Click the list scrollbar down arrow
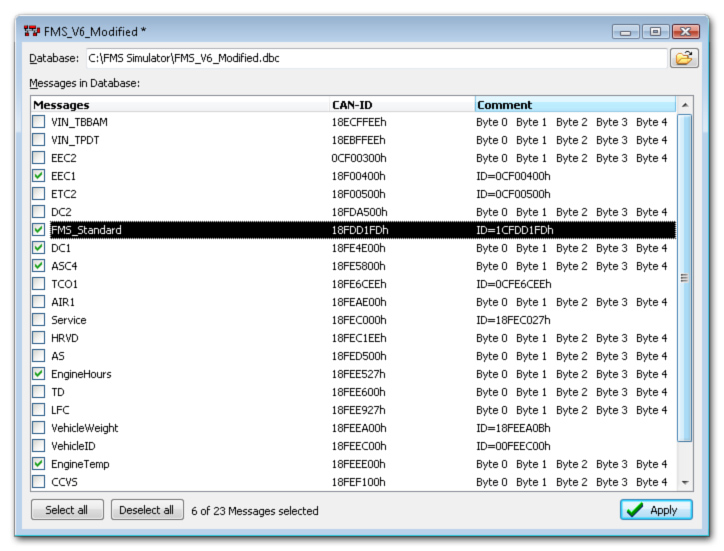 [685, 482]
